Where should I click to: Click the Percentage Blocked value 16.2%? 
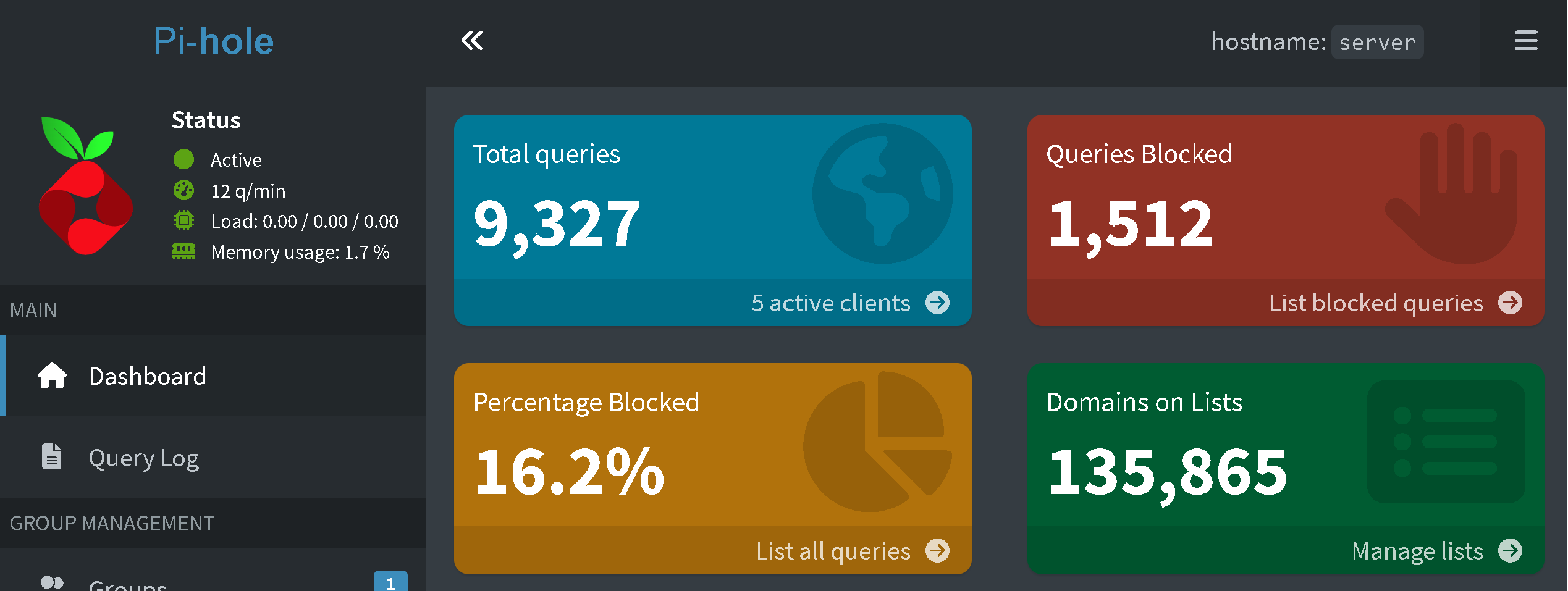point(569,472)
